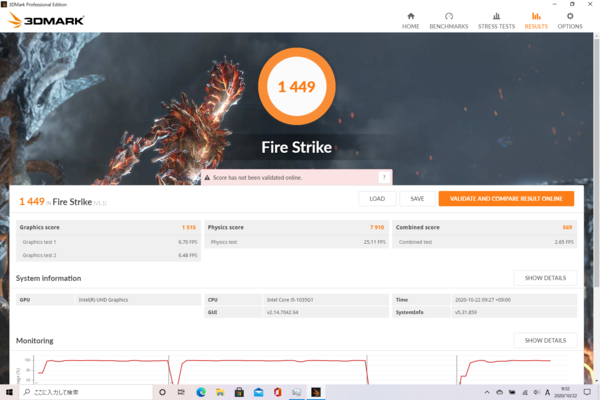This screenshot has height=400, width=600.
Task: Open Mail app from taskbar
Action: point(258,392)
